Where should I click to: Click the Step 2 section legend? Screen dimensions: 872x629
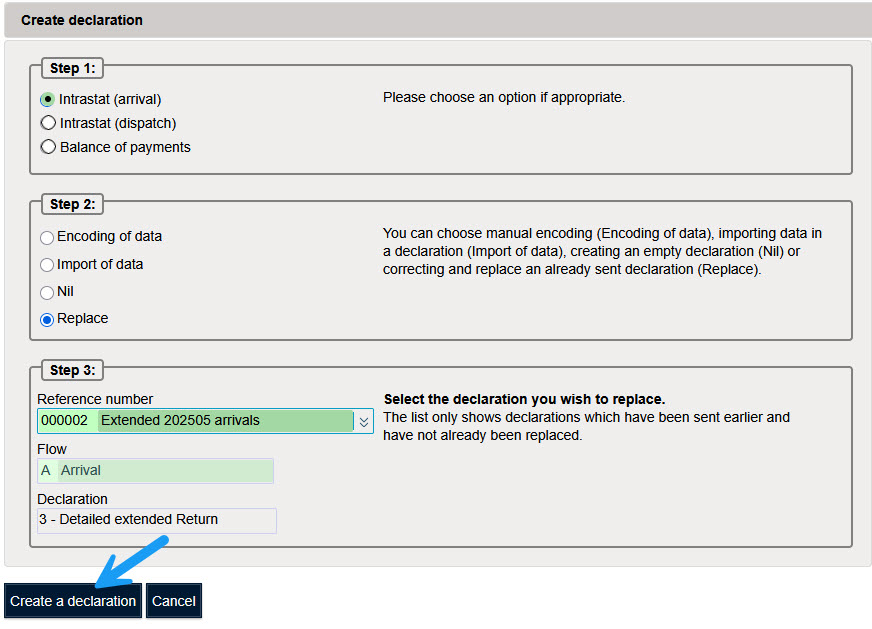coord(72,205)
